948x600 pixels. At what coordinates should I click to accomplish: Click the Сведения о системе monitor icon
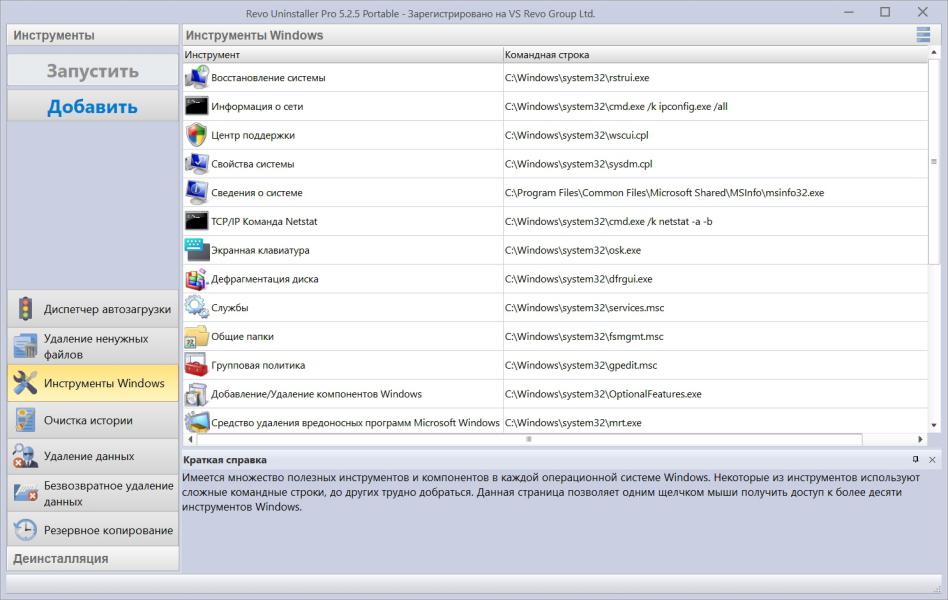point(196,192)
